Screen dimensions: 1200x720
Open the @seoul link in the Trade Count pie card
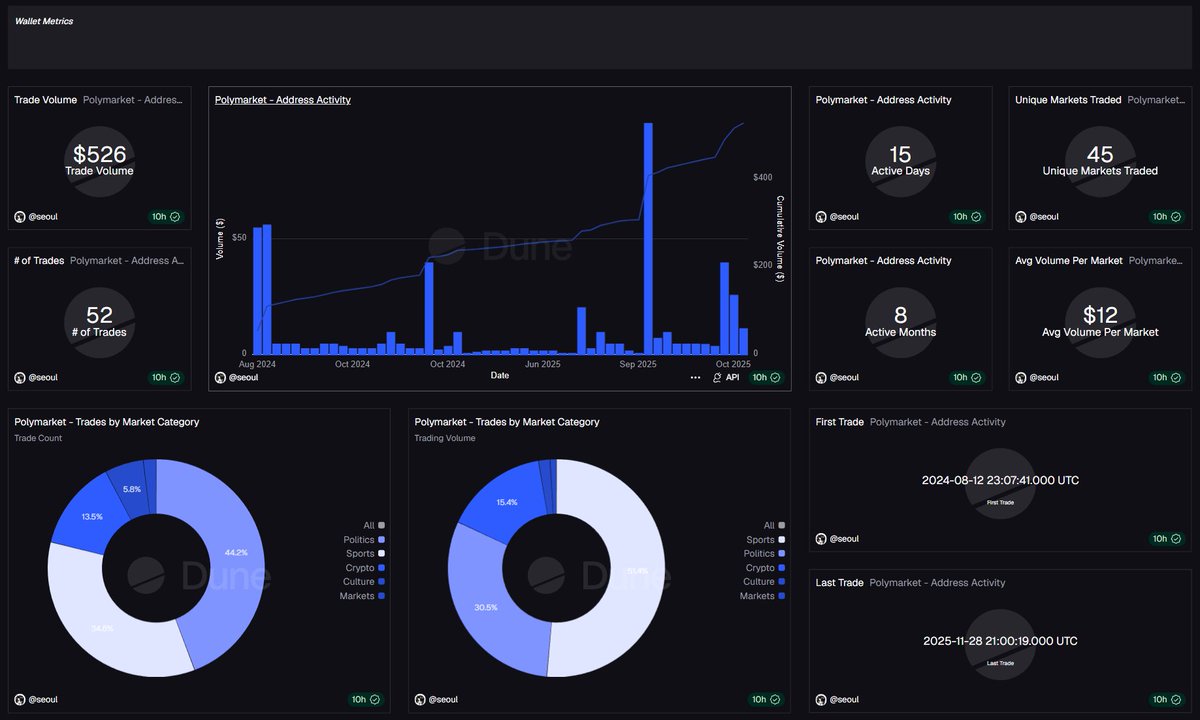(x=43, y=699)
